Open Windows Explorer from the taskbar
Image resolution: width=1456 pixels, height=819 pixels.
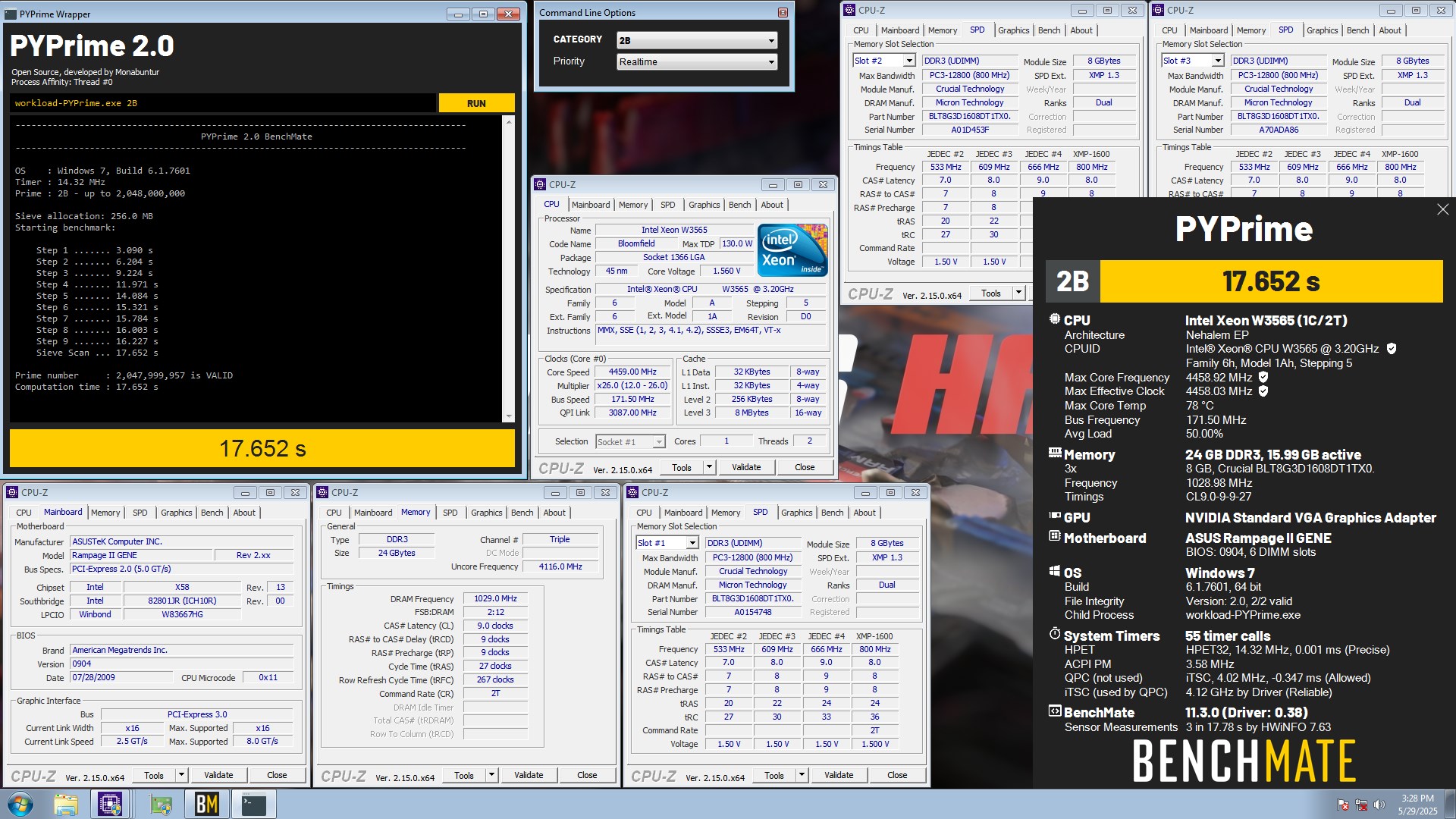click(66, 804)
